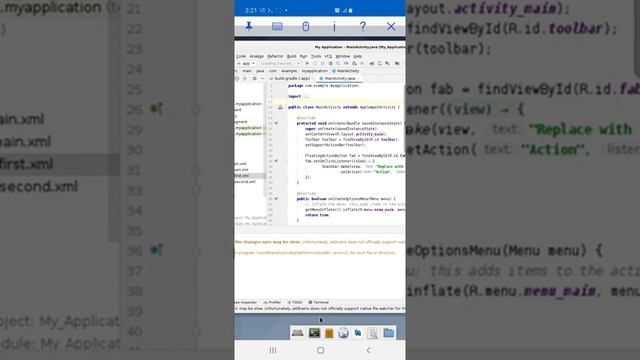Open the Inspector tool window tab

coord(246,302)
